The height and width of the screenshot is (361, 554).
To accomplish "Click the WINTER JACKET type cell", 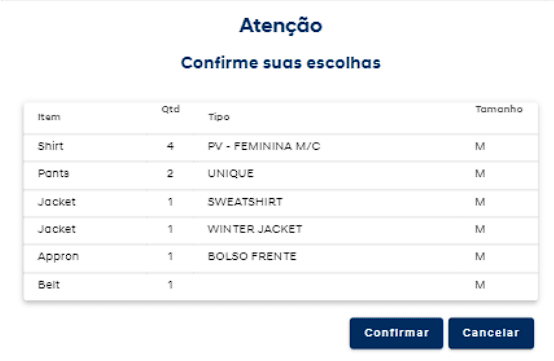I will click(255, 229).
